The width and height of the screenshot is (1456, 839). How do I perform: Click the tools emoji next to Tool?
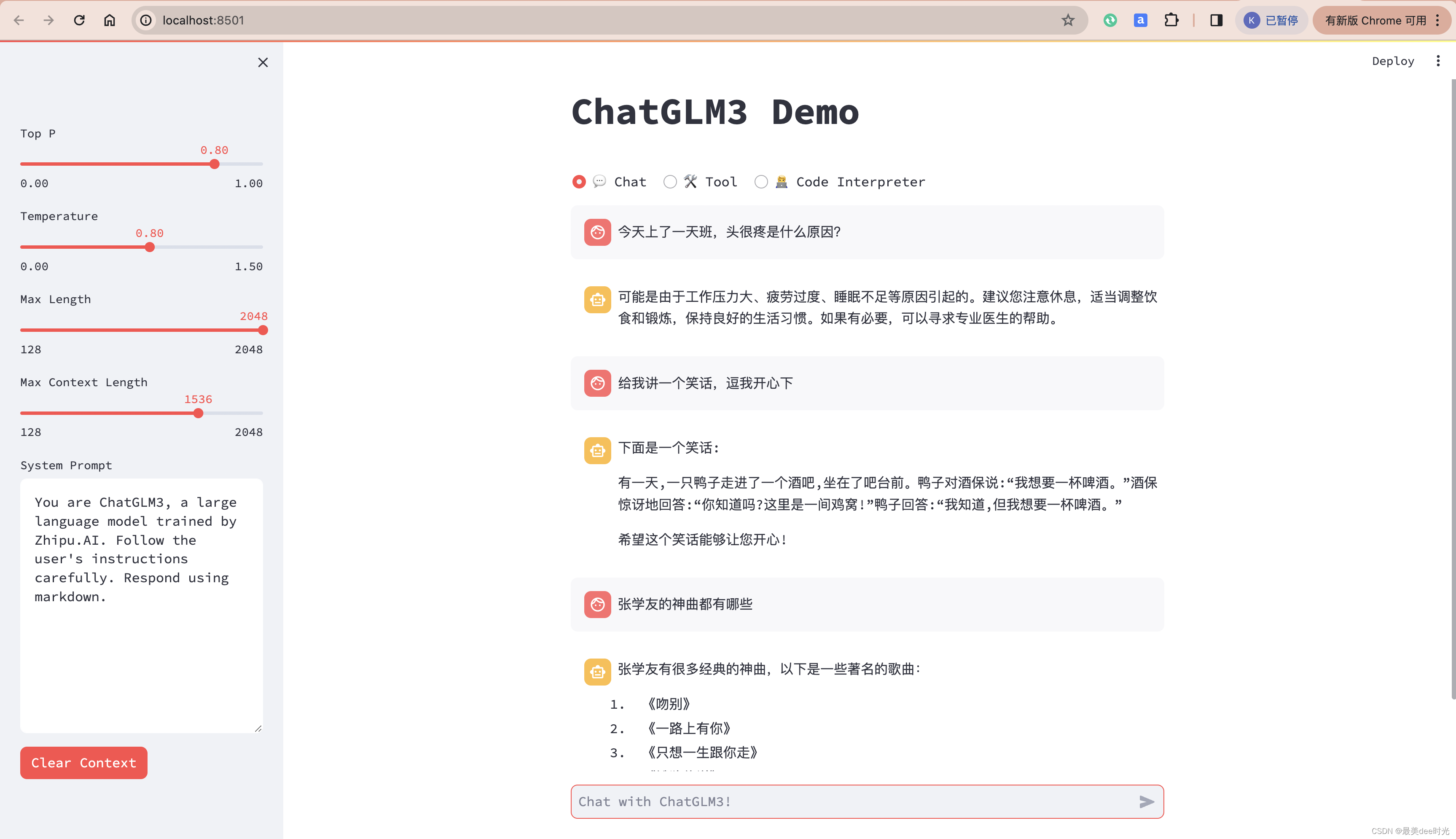[x=690, y=182]
